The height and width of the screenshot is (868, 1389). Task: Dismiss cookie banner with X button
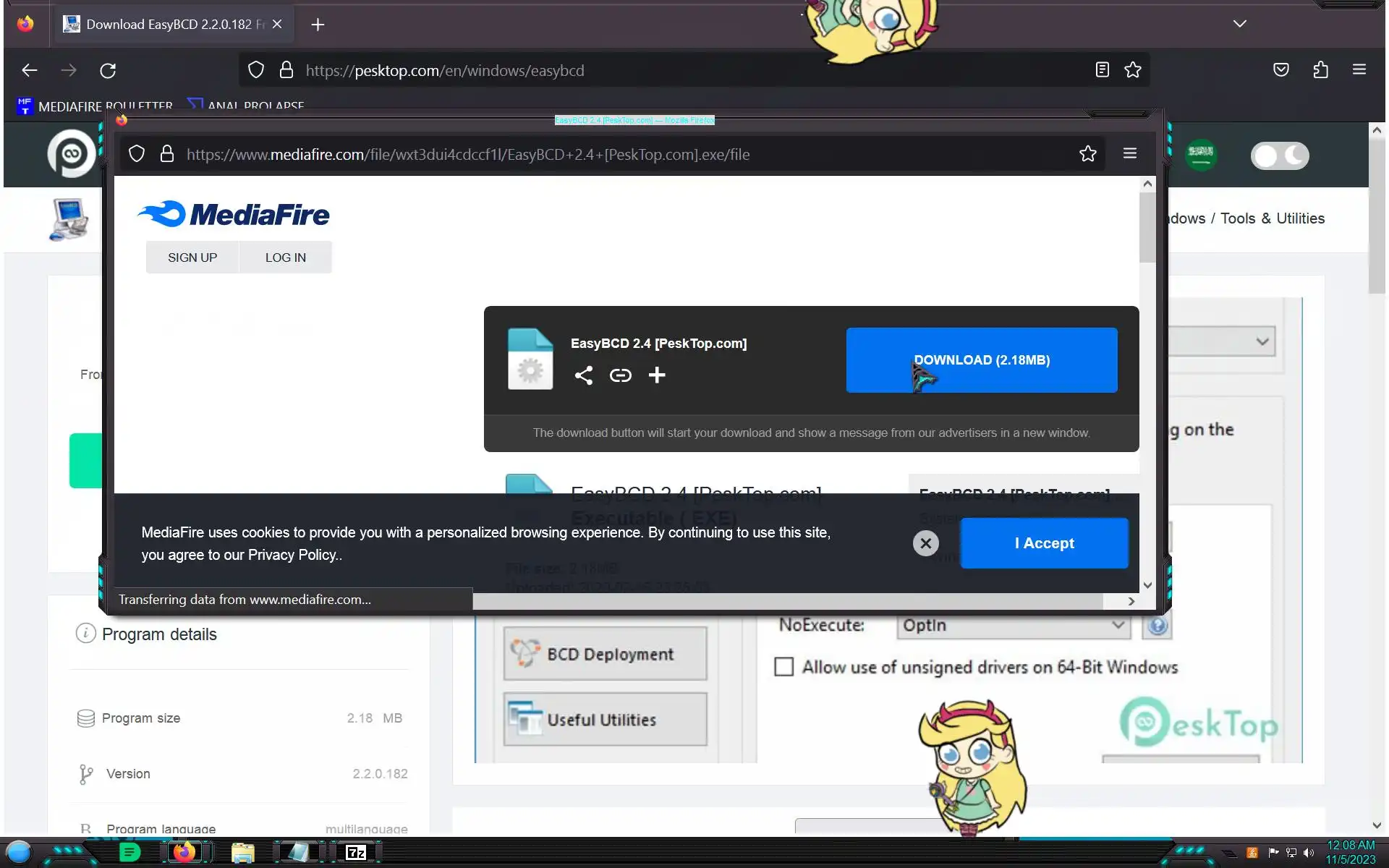click(925, 543)
